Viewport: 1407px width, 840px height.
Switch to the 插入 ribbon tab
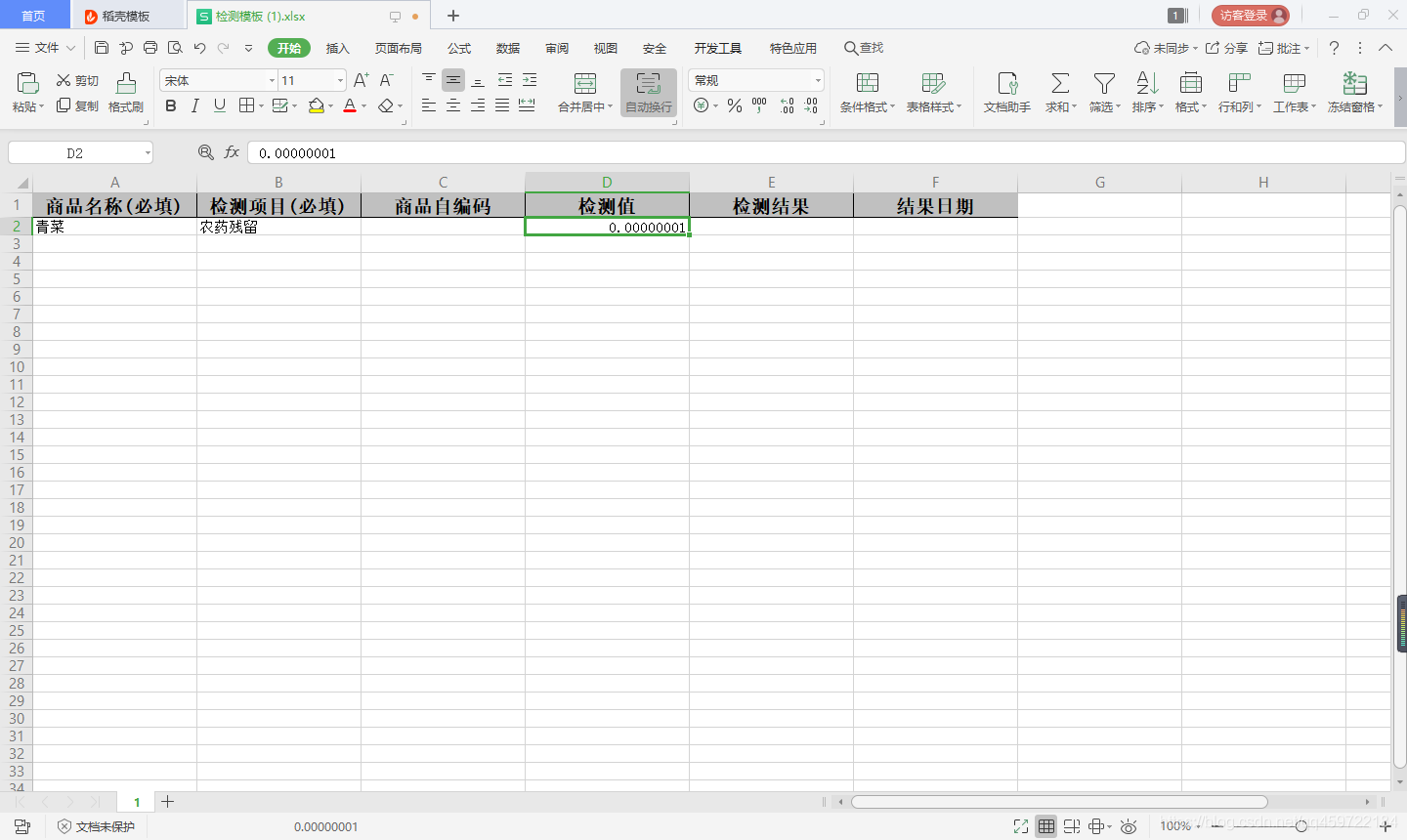337,47
